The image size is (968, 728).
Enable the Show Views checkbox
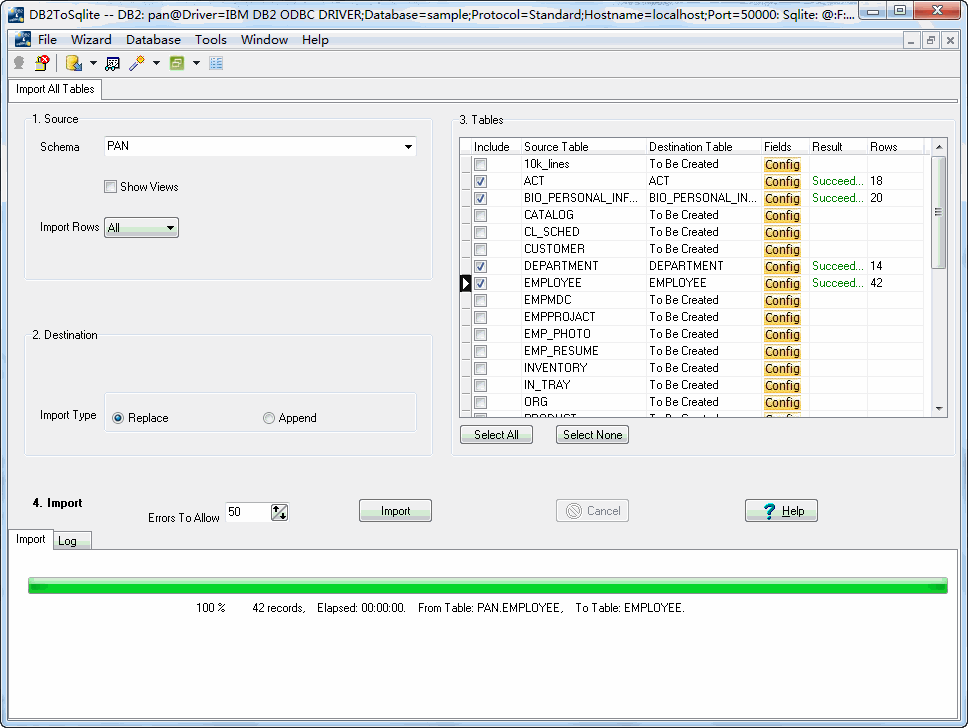(x=111, y=186)
